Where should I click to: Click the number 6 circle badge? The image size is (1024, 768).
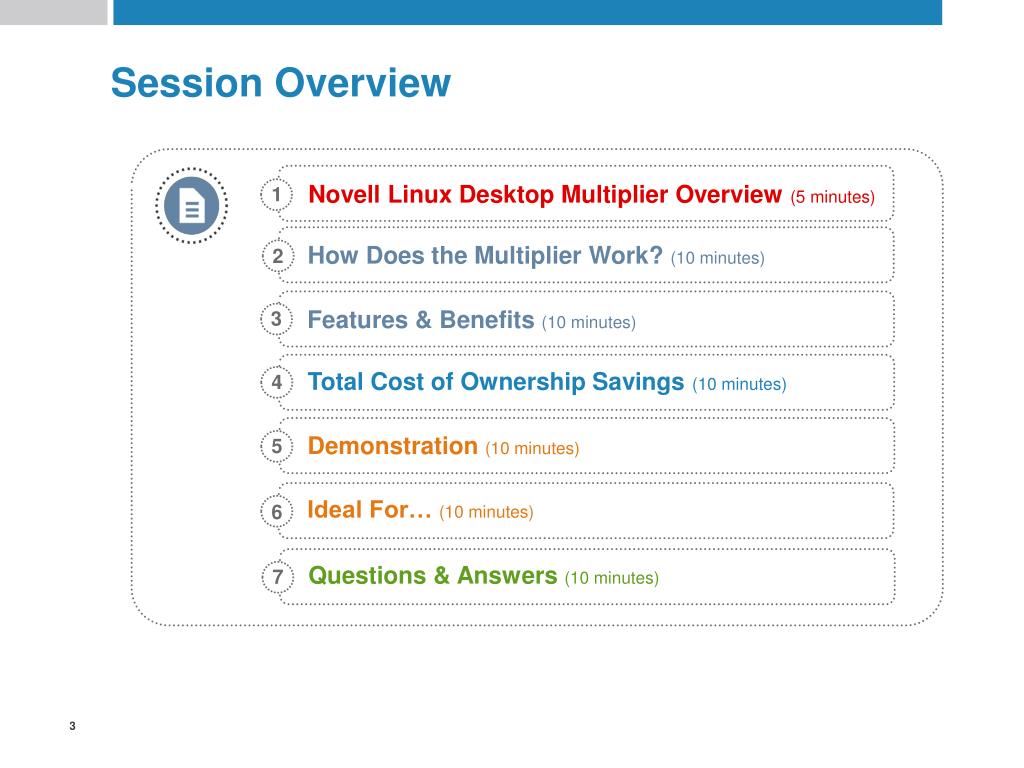click(x=276, y=511)
